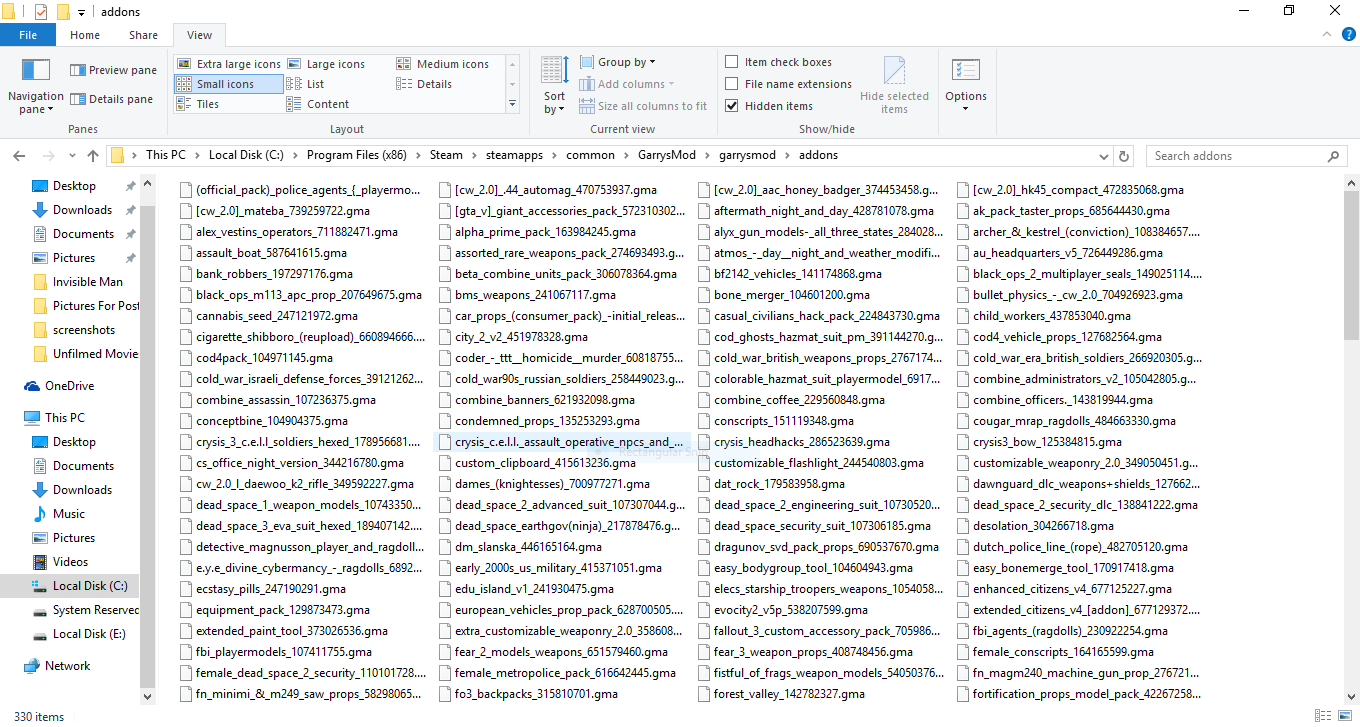The width and height of the screenshot is (1360, 727).
Task: Select Extra large icons layout
Action: [229, 64]
